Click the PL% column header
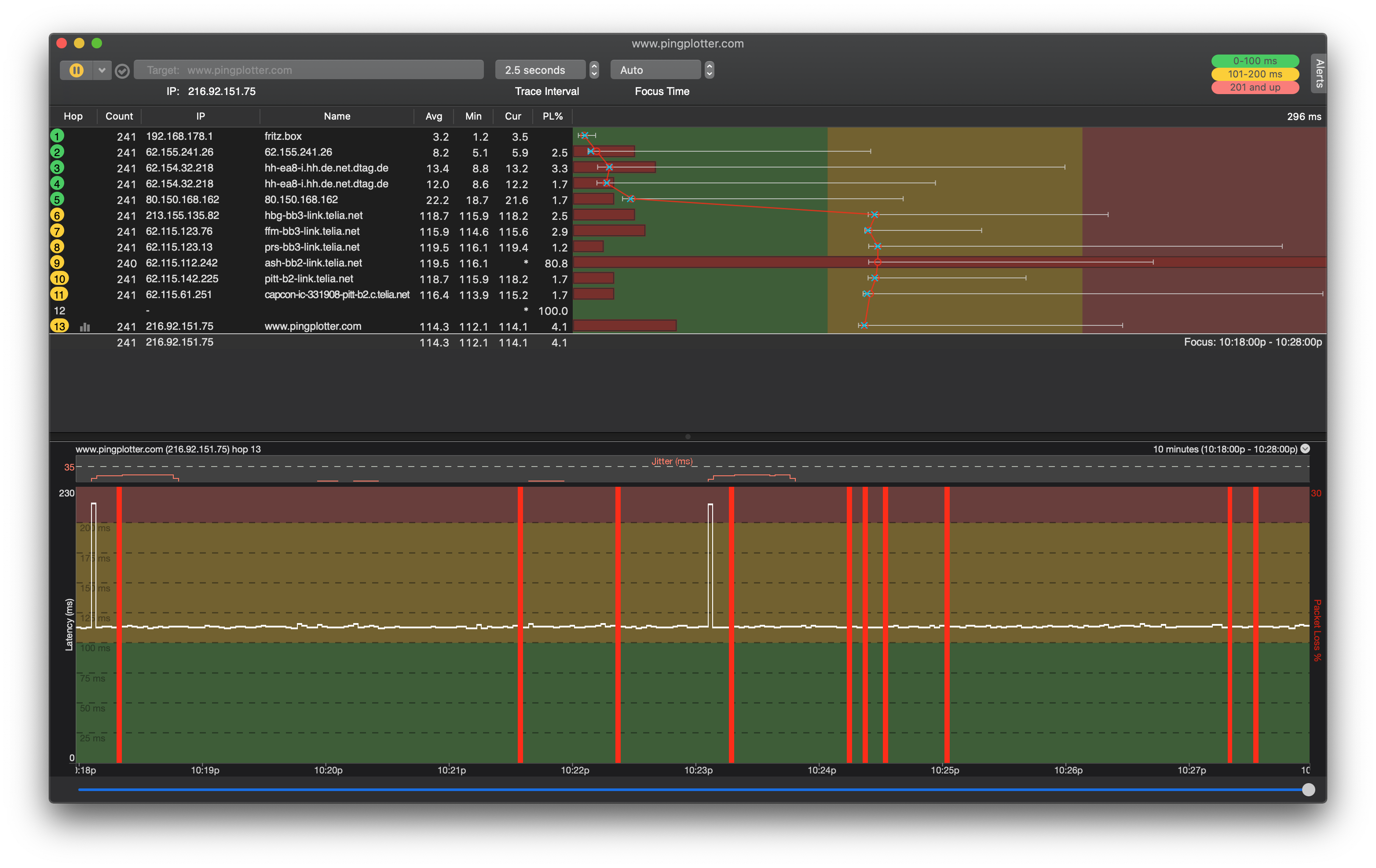Screen dimensions: 1376x868 click(553, 116)
